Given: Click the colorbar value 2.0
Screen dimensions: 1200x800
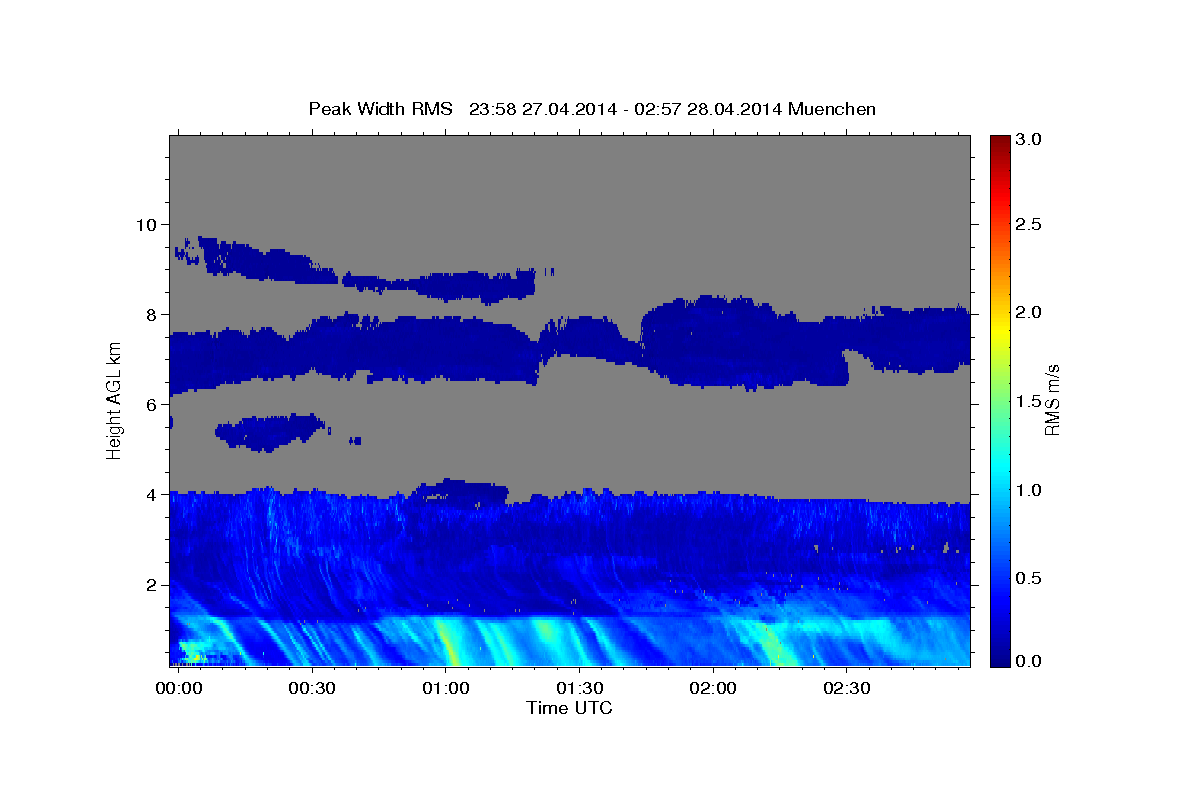Looking at the screenshot, I should [x=1030, y=313].
